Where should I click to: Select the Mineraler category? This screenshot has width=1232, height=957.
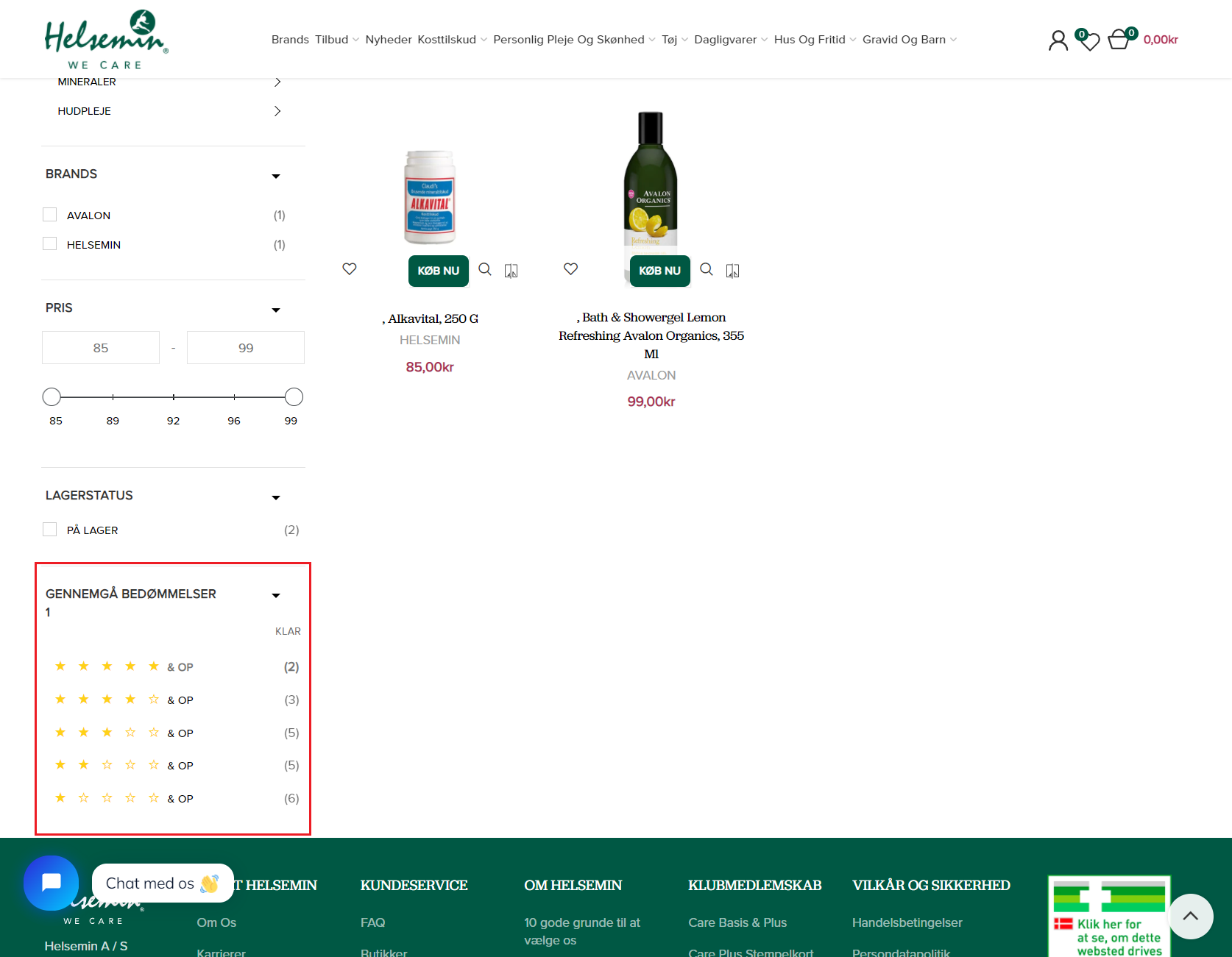point(87,82)
